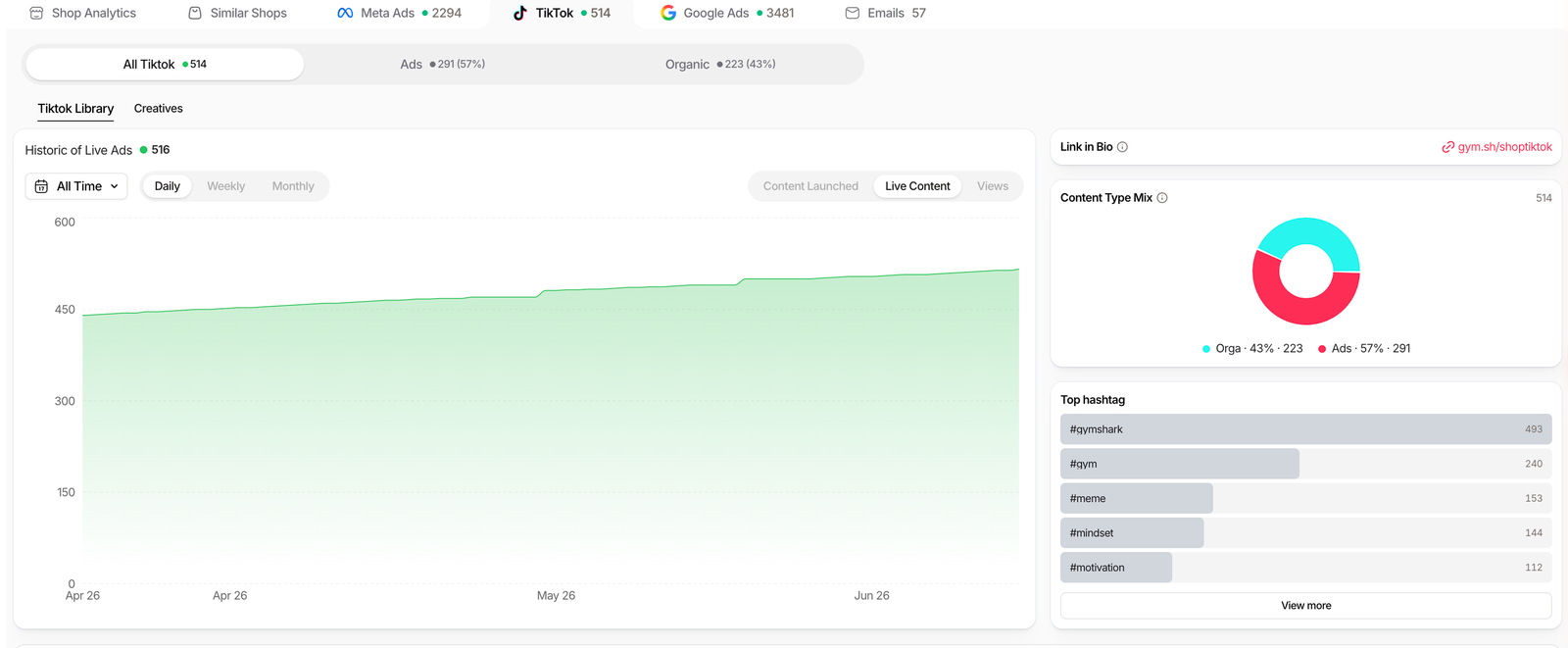Click the info icon beside Link in Bio
Image resolution: width=1568 pixels, height=648 pixels.
[x=1122, y=147]
